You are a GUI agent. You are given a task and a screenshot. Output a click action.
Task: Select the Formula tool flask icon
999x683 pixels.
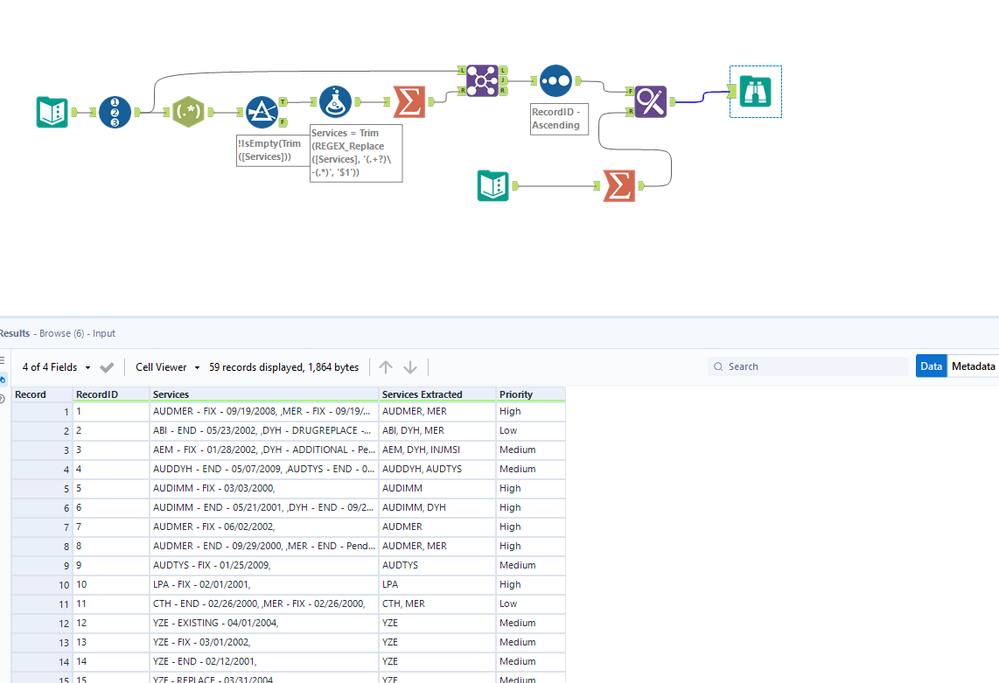335,102
